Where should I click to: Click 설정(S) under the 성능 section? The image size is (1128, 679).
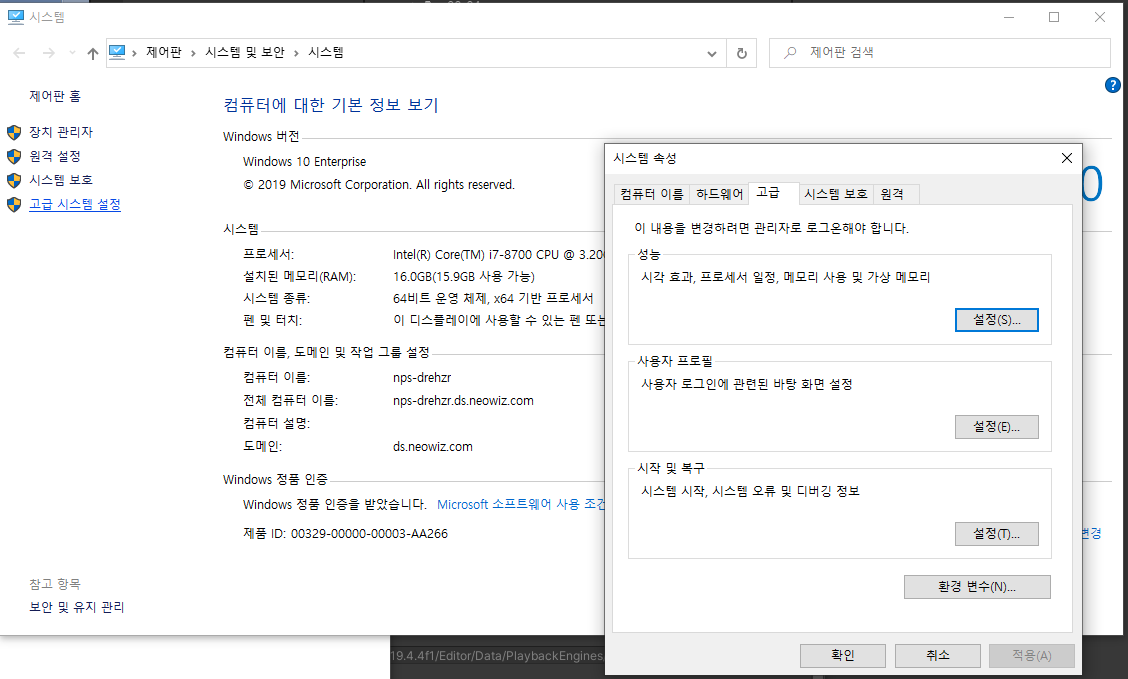(x=996, y=320)
